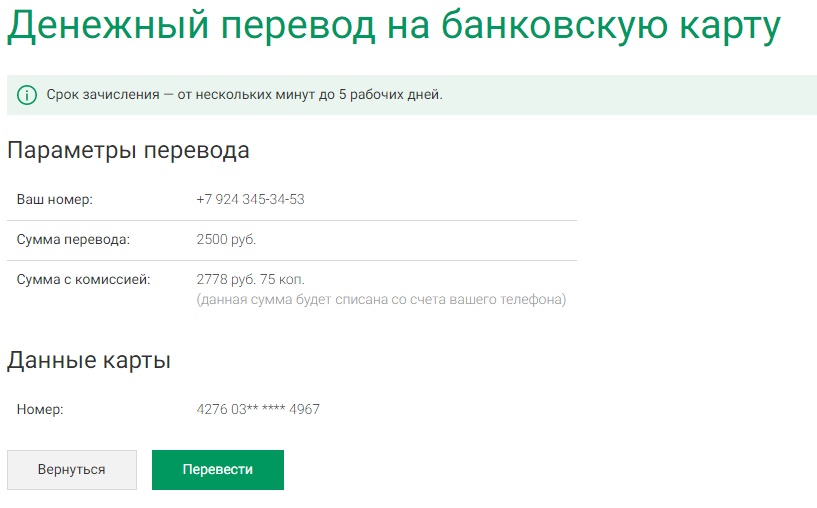Screen dimensions: 817x508
Task: Click the Сумма перевода label
Action: pos(73,239)
